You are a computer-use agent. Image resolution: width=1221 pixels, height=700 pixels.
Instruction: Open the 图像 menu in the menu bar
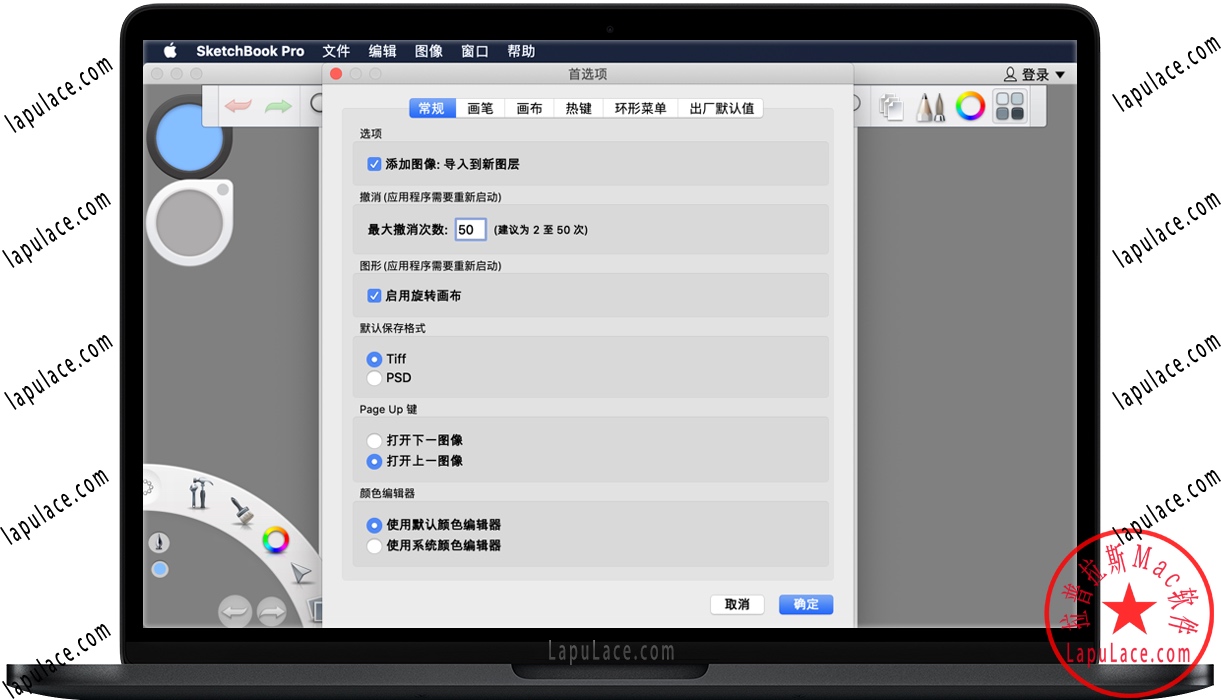click(x=428, y=51)
